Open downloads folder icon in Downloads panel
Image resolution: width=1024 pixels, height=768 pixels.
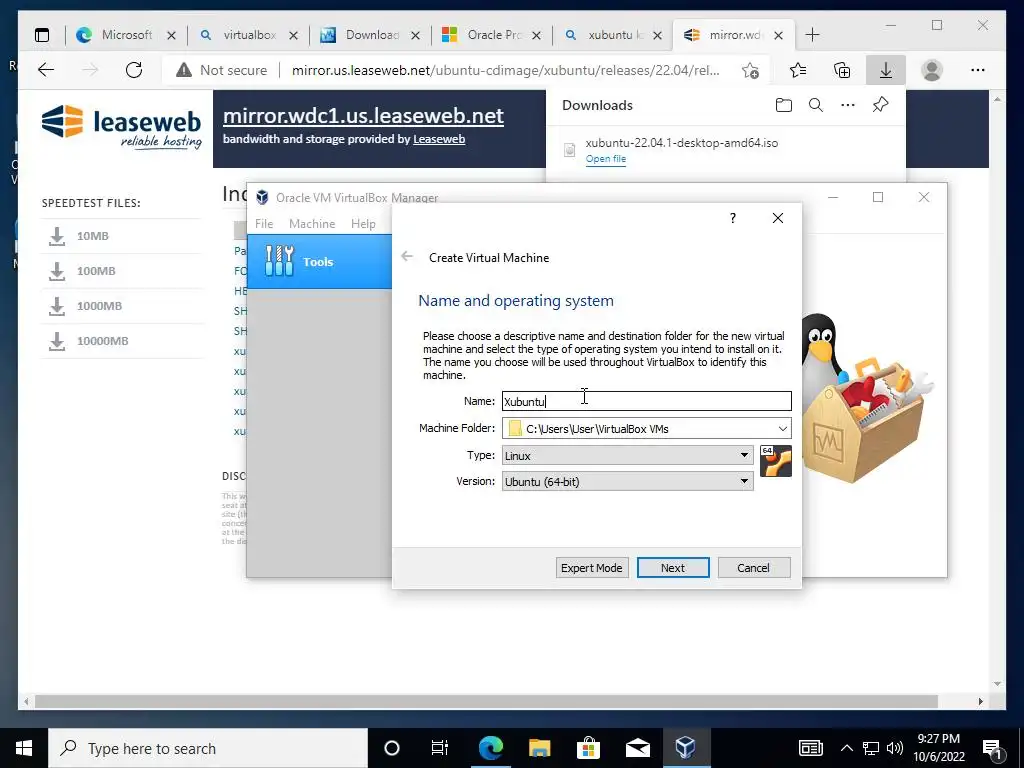[x=784, y=105]
